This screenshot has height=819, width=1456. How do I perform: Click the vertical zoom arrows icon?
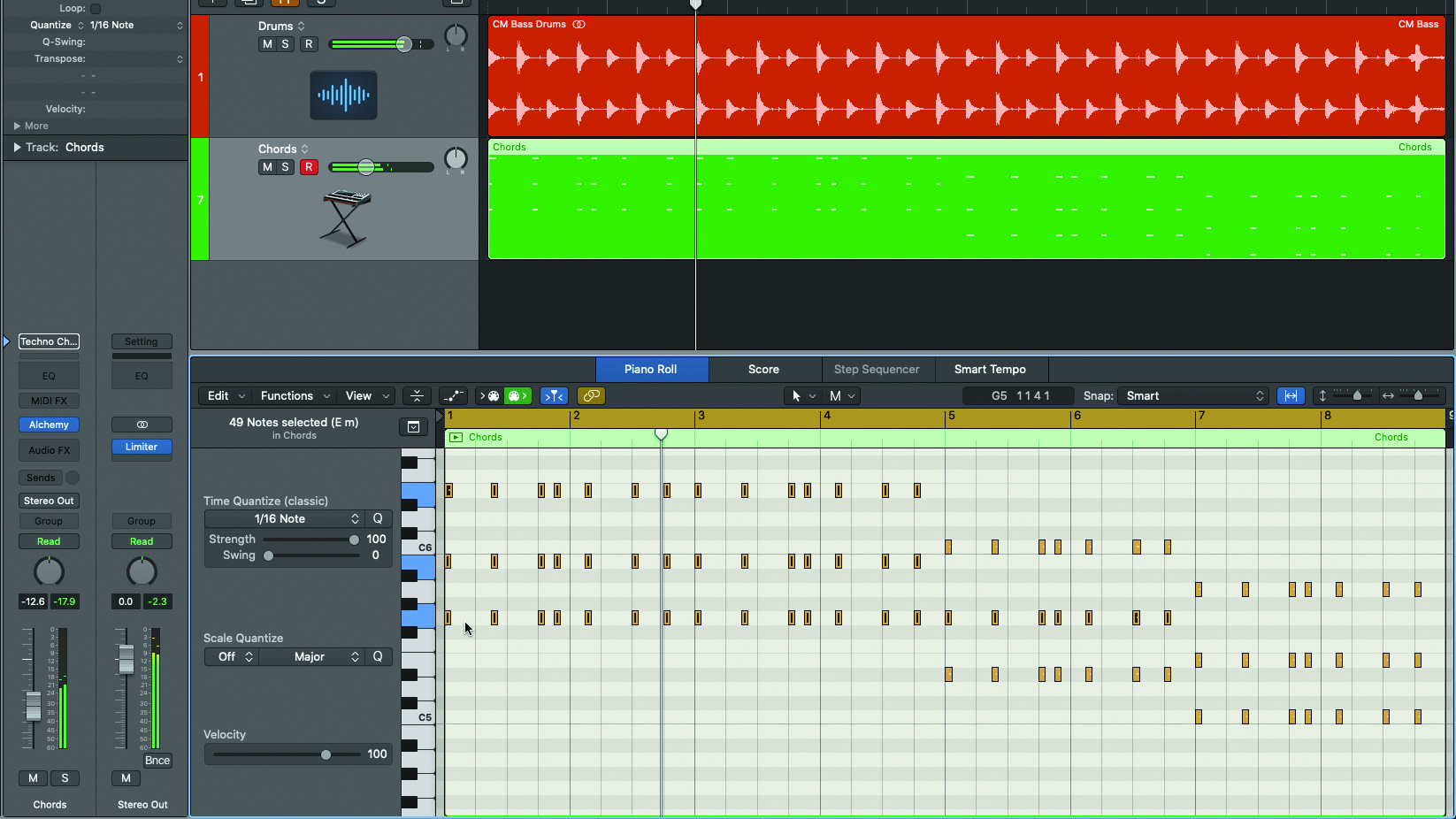(1322, 396)
